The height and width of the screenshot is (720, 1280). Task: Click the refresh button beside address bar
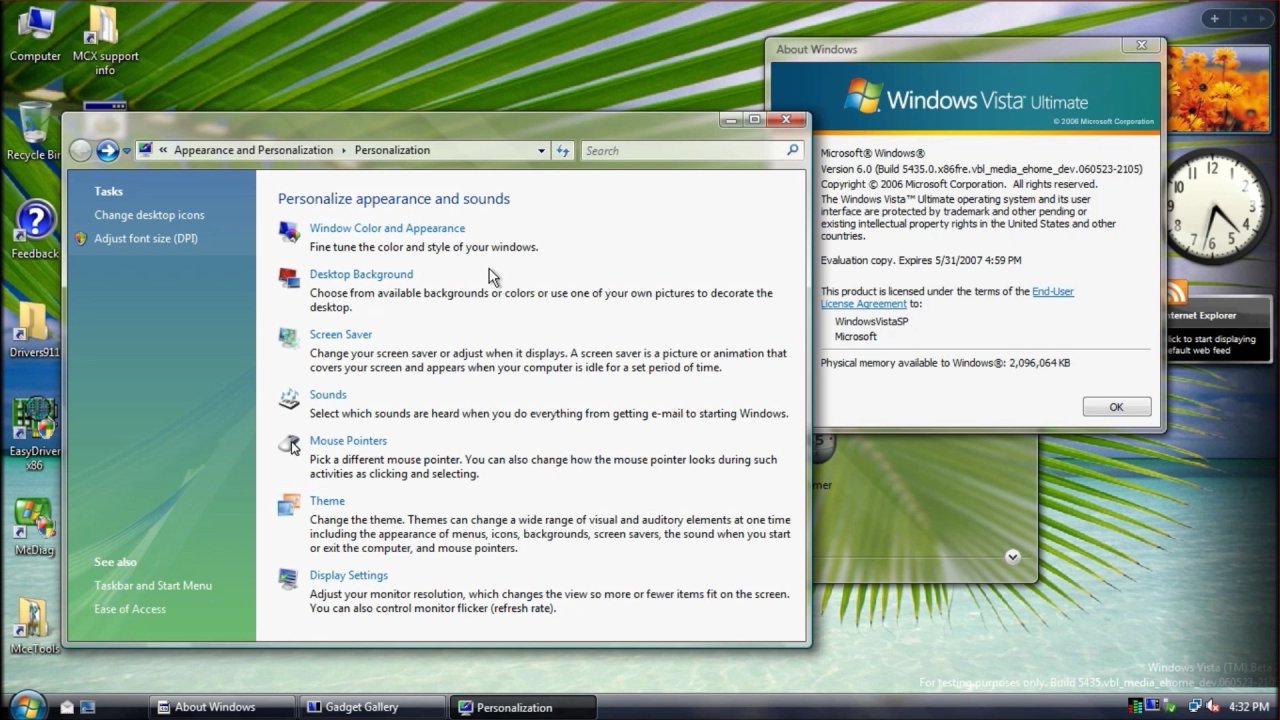563,151
